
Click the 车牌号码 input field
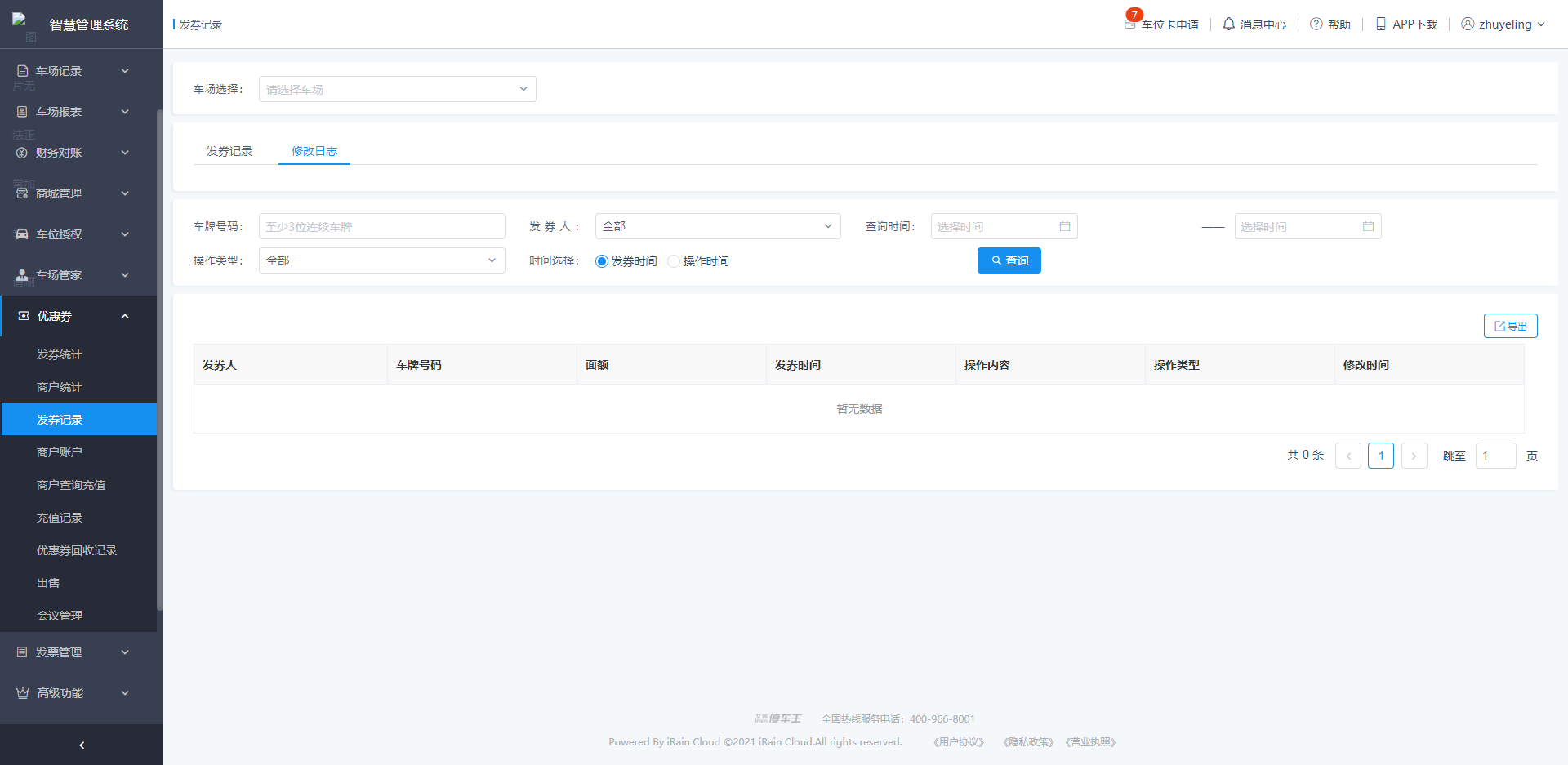tap(381, 227)
